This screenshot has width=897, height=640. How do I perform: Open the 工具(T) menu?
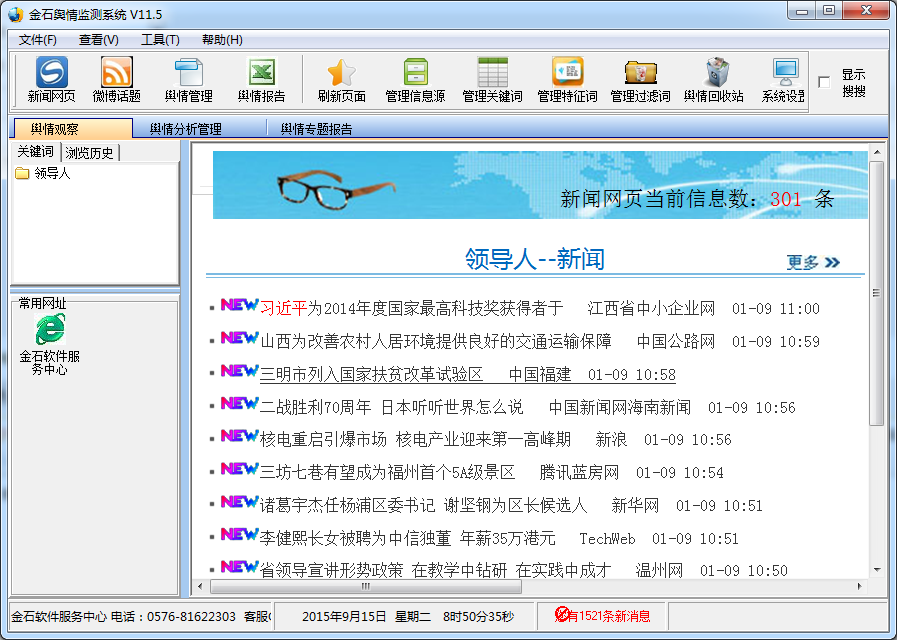tap(160, 40)
